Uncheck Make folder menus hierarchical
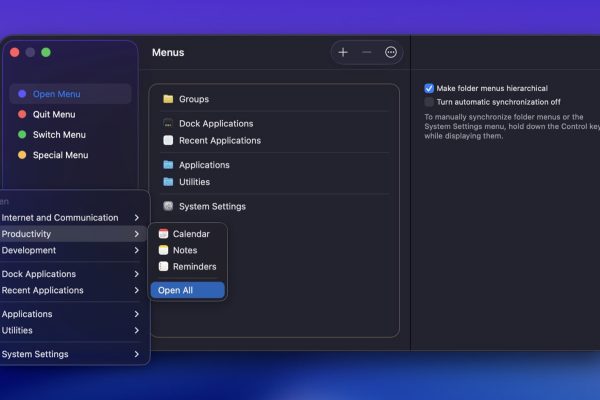The image size is (600, 400). (x=429, y=88)
